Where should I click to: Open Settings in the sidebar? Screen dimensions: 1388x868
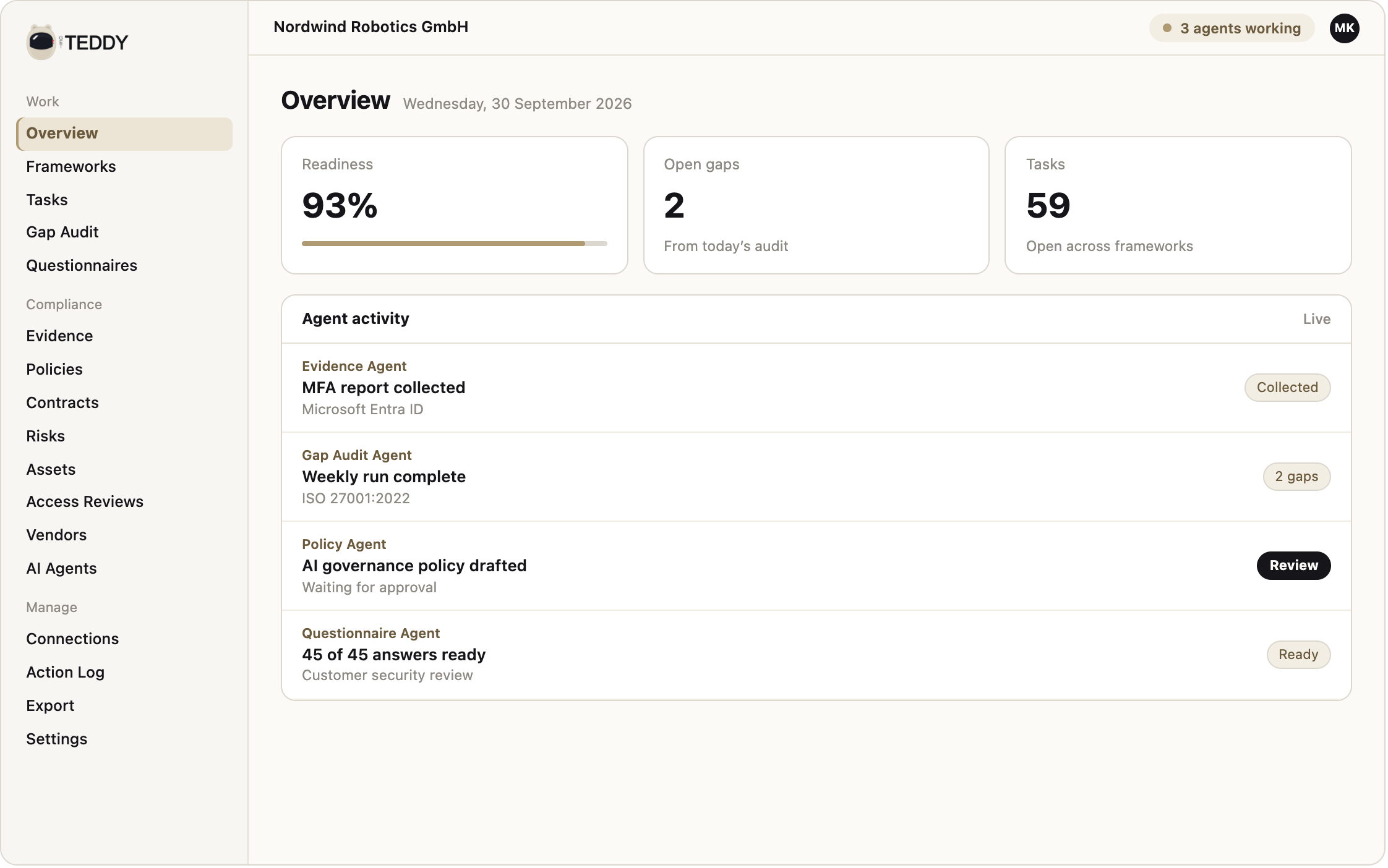[56, 739]
